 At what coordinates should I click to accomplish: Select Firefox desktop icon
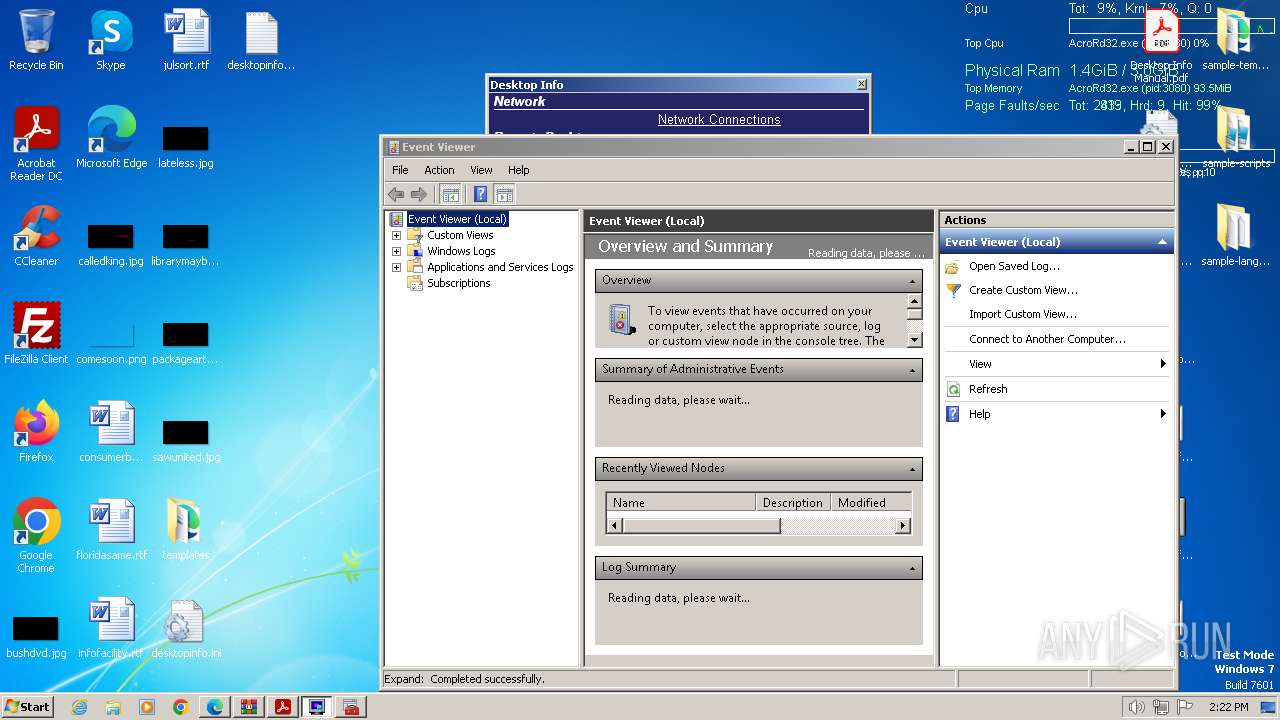coord(36,432)
